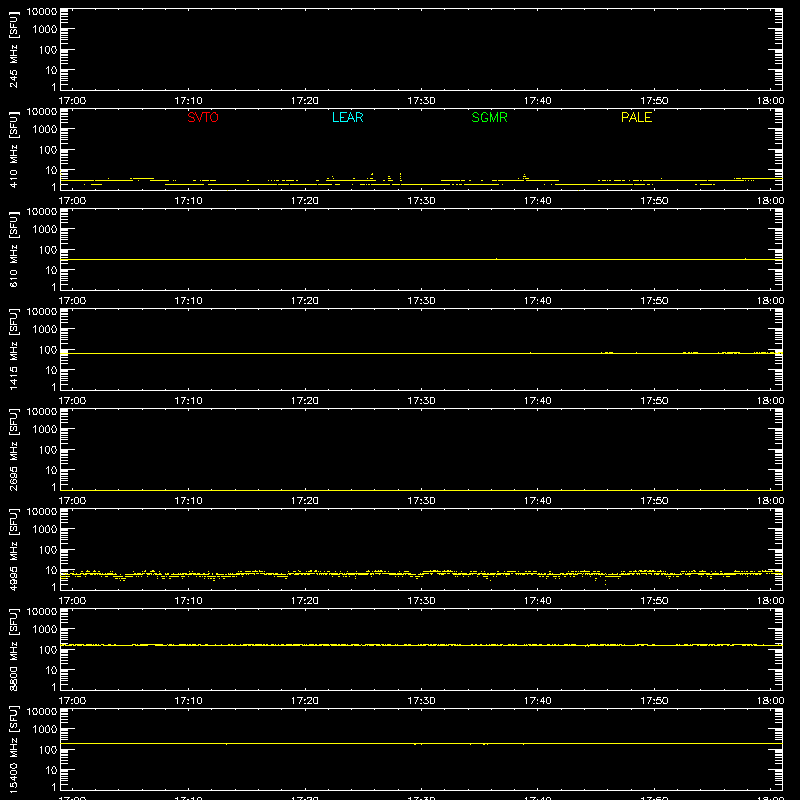This screenshot has height=800, width=800.
Task: Select the 1415 MHz [SFU] axis title
Action: click(14, 349)
